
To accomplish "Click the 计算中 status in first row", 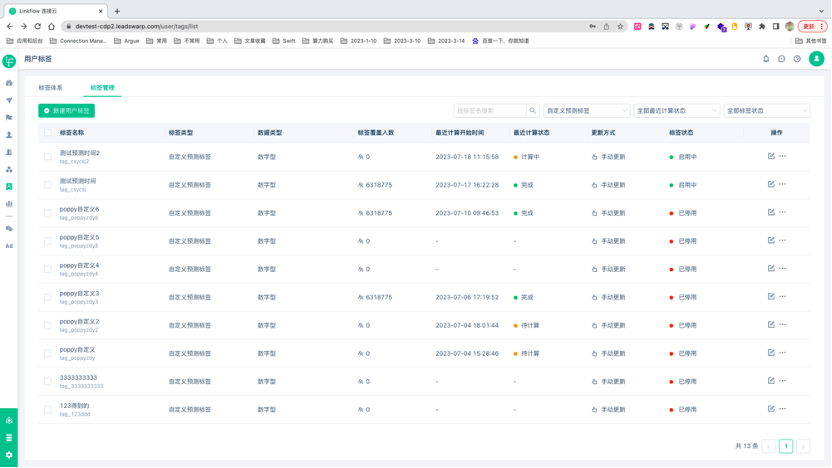I will pos(526,157).
